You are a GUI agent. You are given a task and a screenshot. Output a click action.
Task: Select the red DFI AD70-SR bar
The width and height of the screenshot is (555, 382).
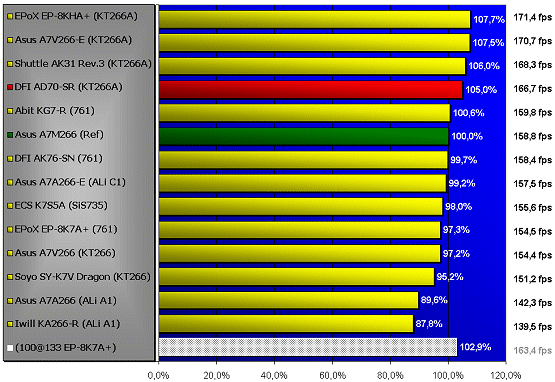(x=311, y=90)
